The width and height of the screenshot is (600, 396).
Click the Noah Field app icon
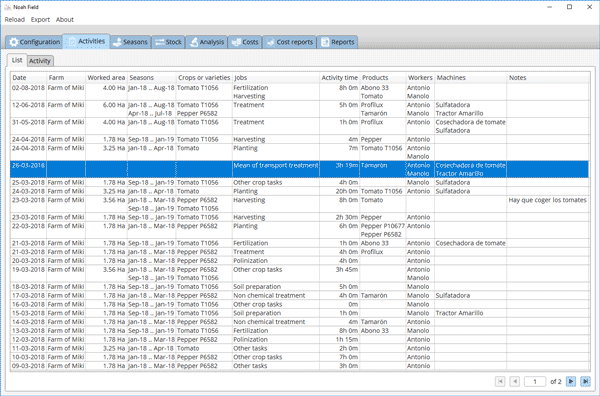coord(8,7)
